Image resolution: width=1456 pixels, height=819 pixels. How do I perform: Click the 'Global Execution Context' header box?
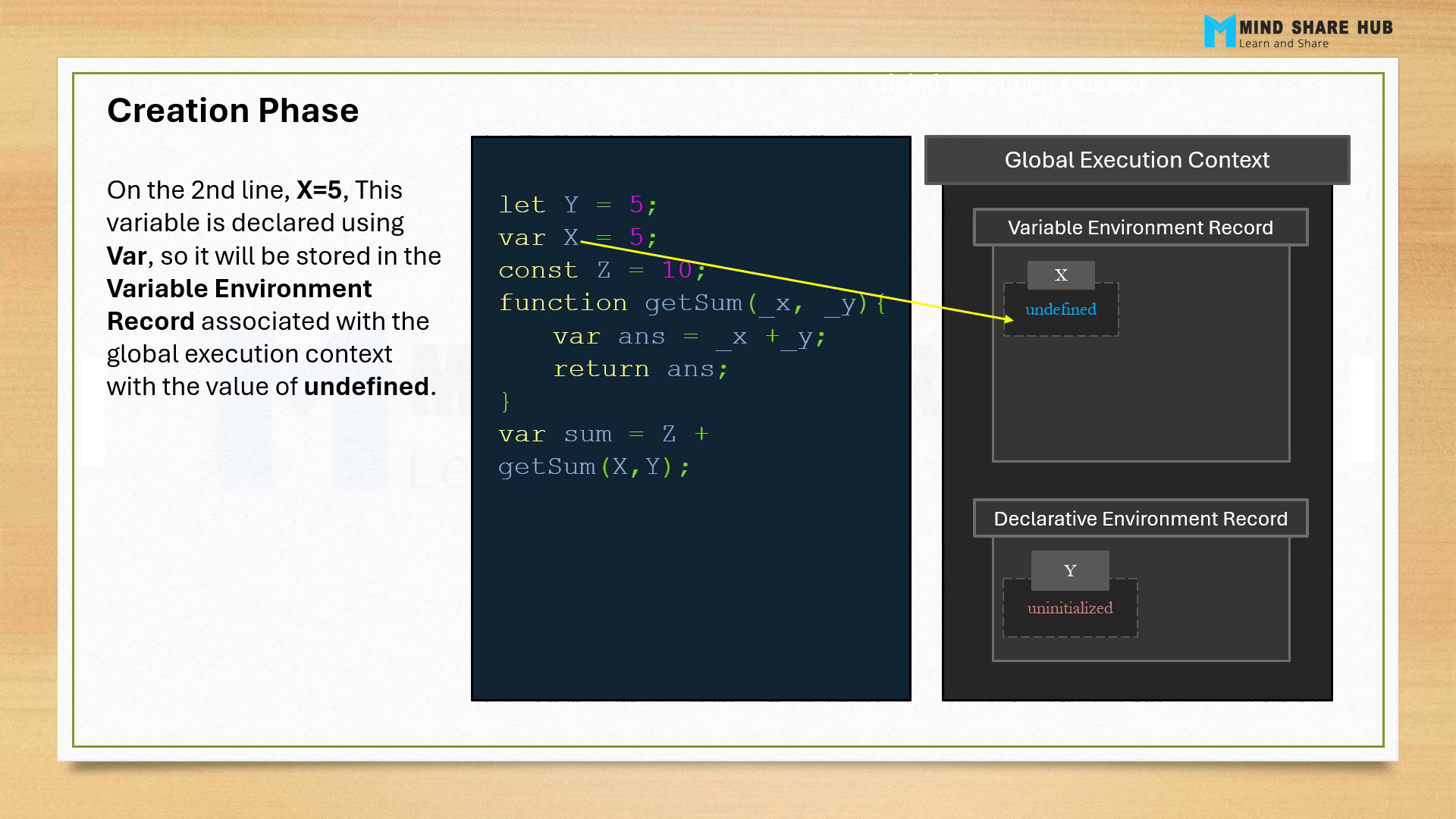1137,160
